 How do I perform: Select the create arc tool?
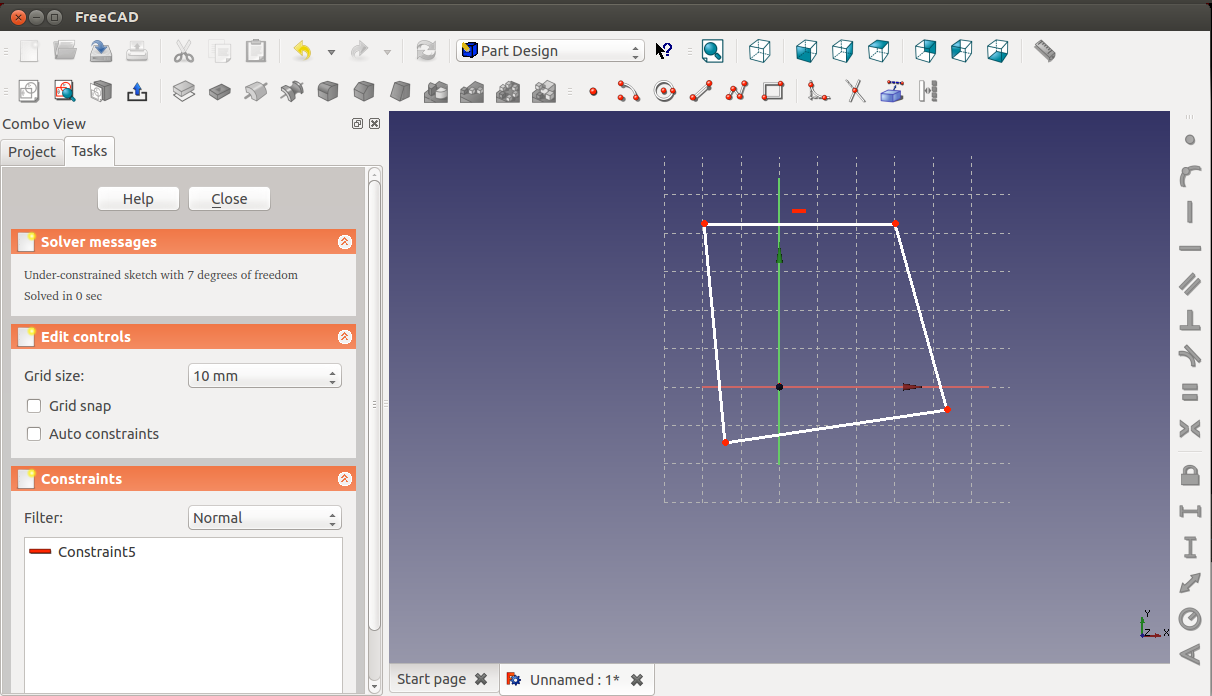(628, 92)
